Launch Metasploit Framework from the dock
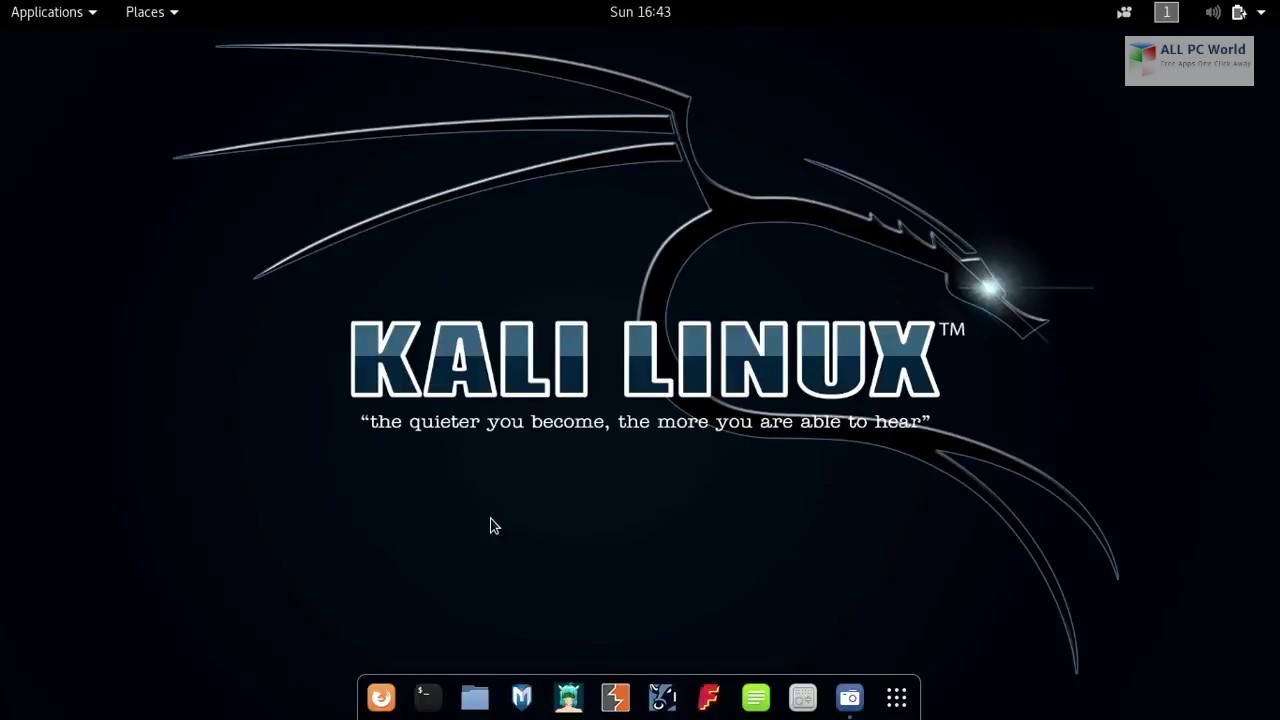 pos(522,697)
